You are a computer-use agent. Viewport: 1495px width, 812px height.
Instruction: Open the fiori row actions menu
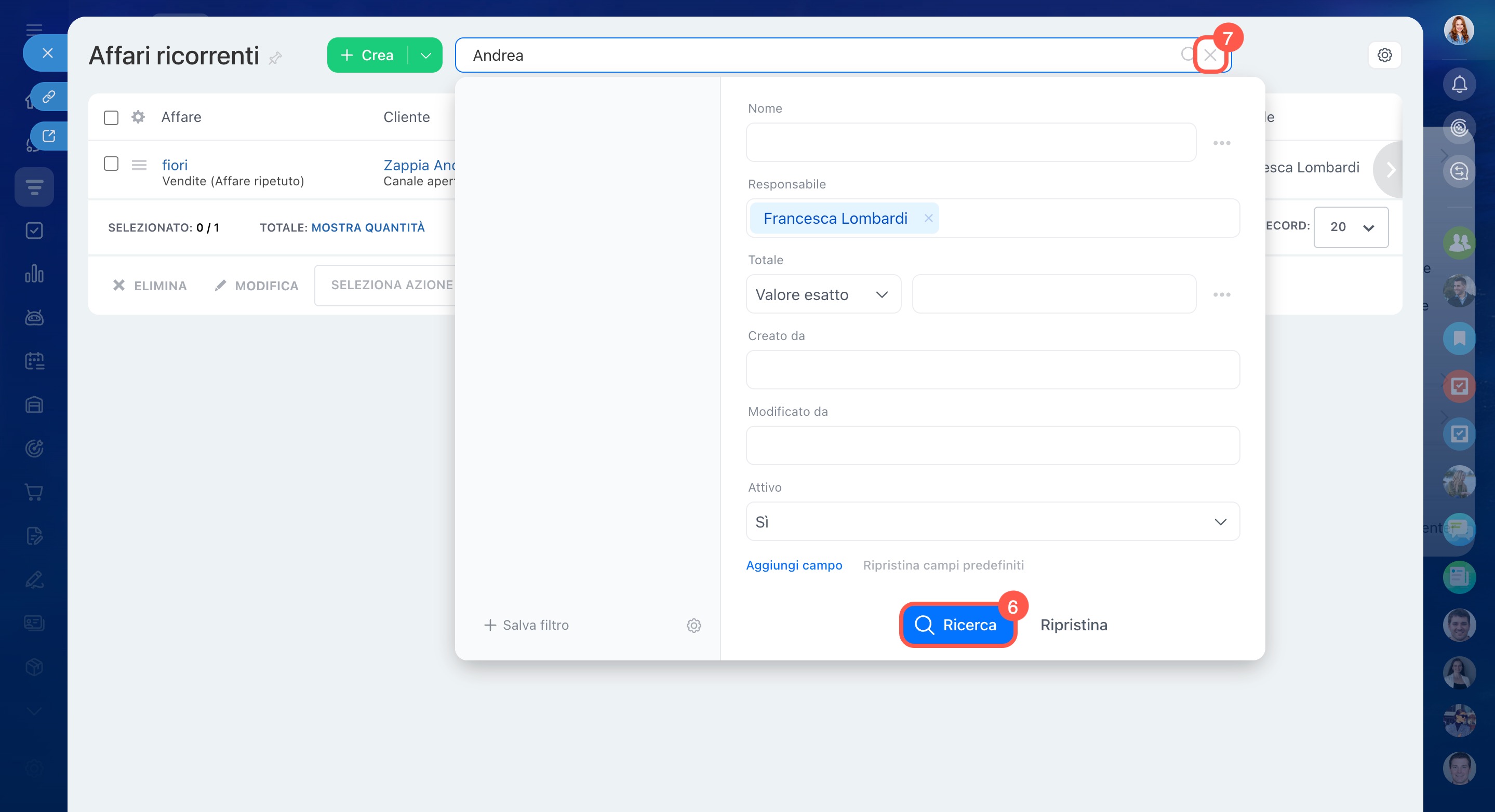coord(139,165)
